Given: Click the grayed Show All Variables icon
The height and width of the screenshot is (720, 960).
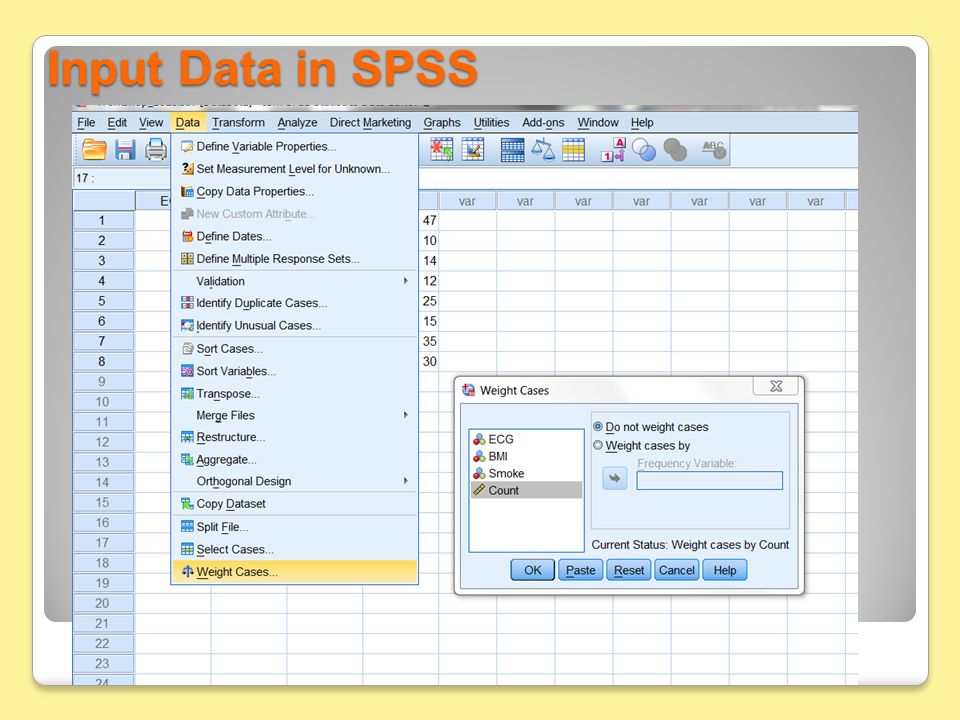Looking at the screenshot, I should coord(675,149).
